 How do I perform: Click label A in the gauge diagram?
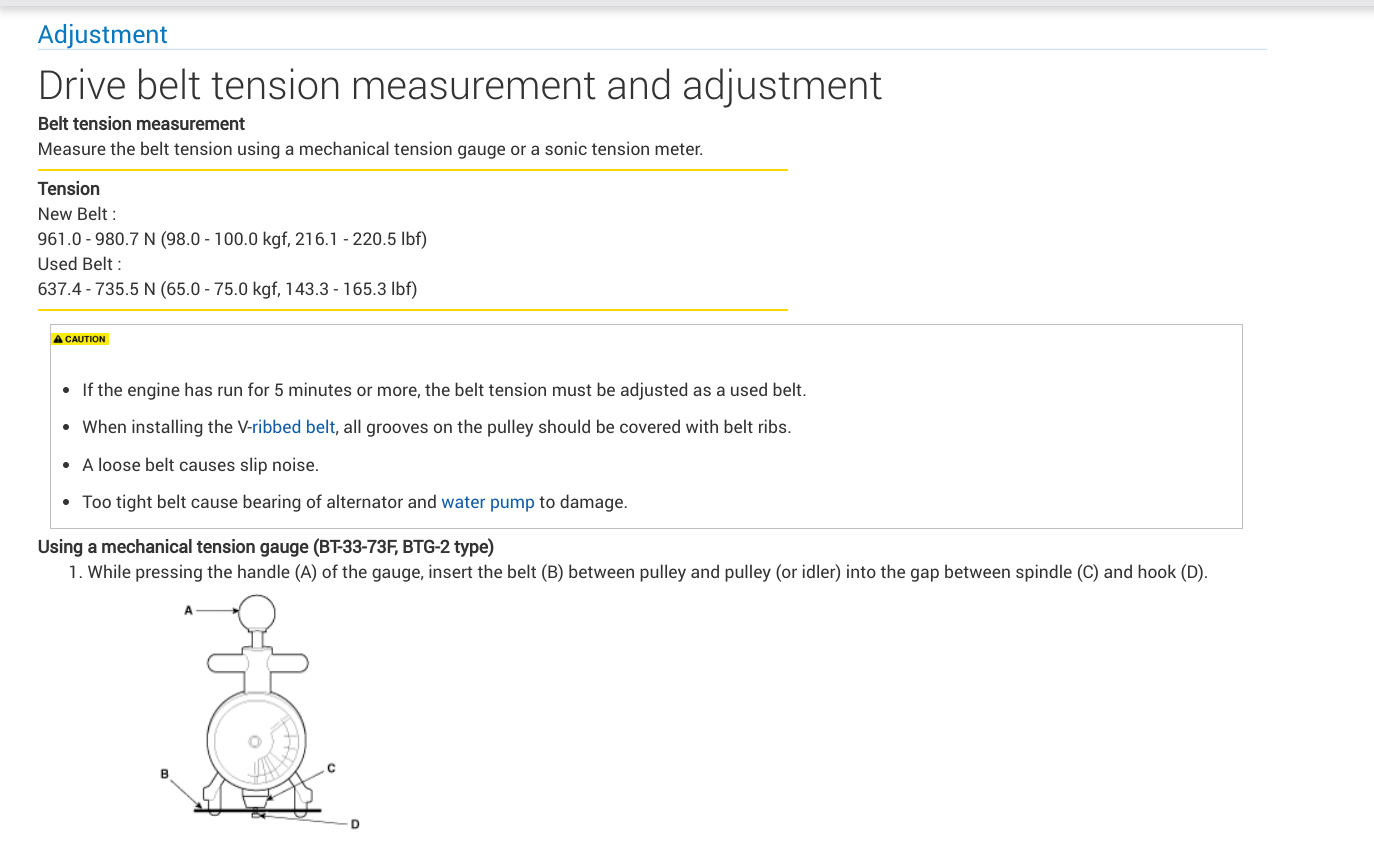point(188,609)
